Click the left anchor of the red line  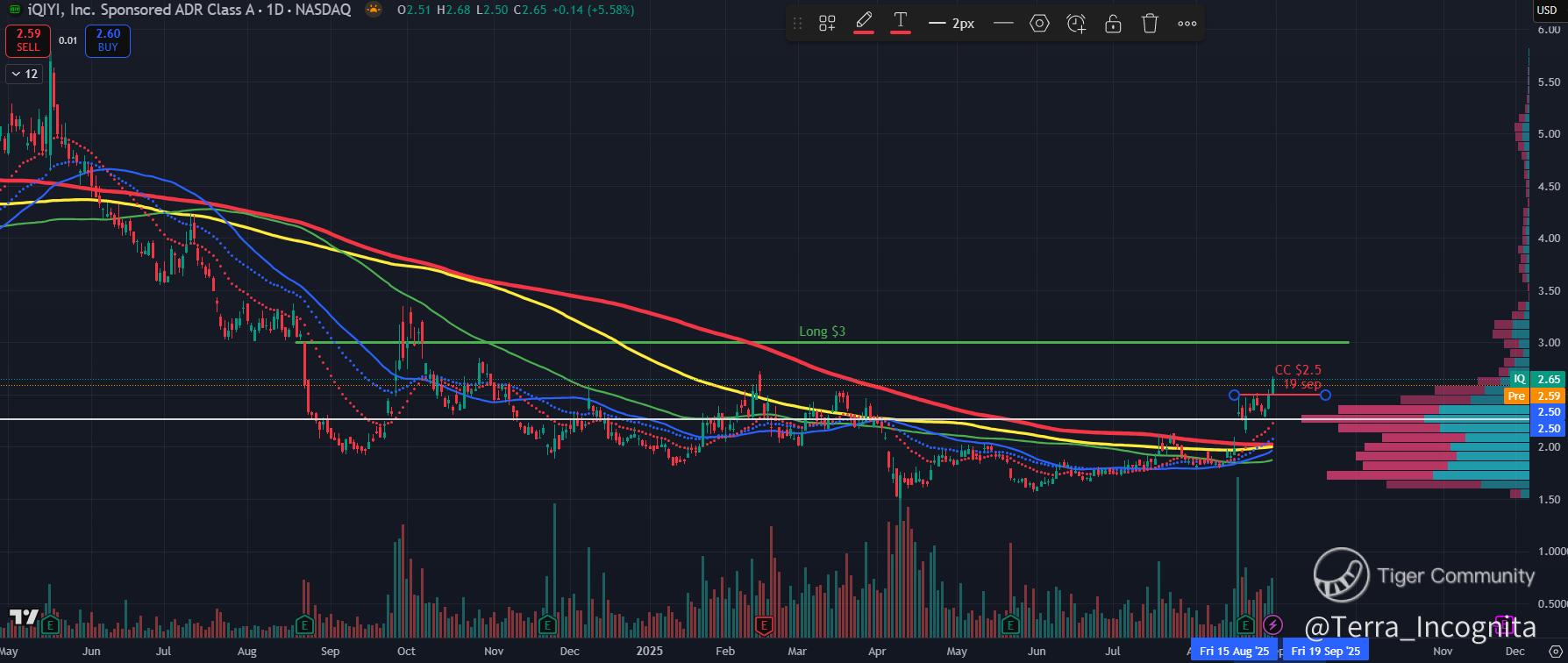1235,395
